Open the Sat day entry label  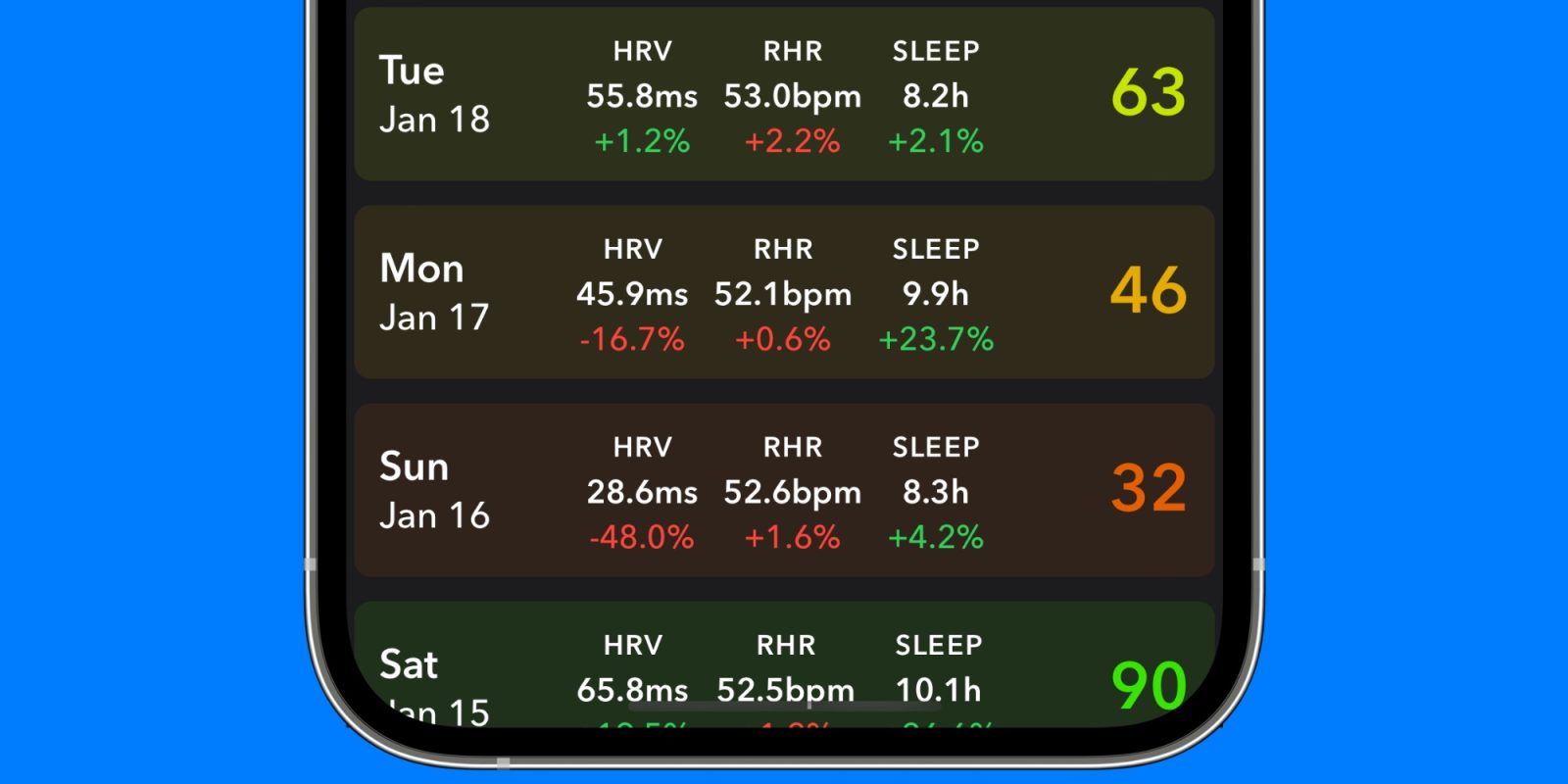click(x=410, y=665)
